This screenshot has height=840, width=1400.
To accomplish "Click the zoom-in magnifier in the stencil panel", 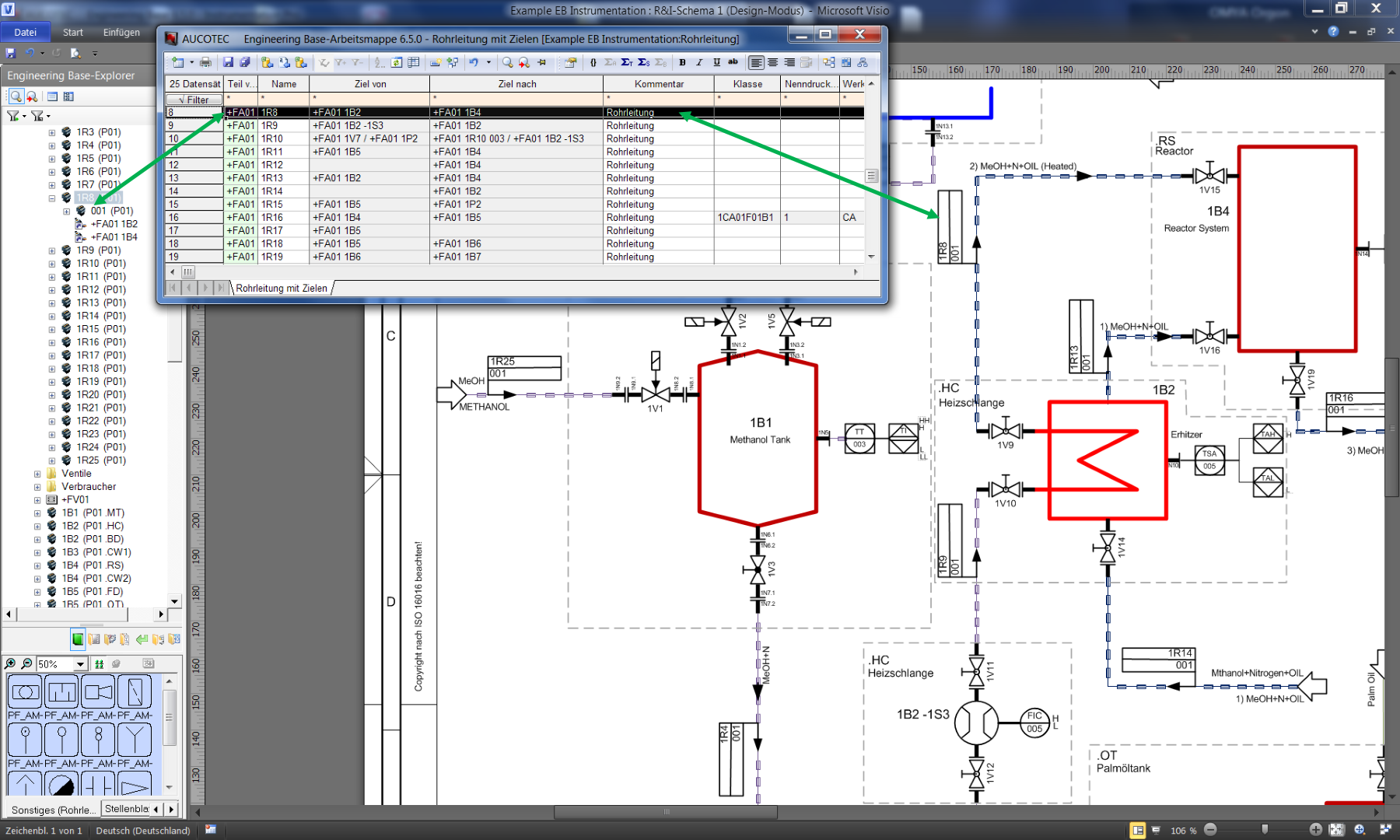I will coord(10,663).
